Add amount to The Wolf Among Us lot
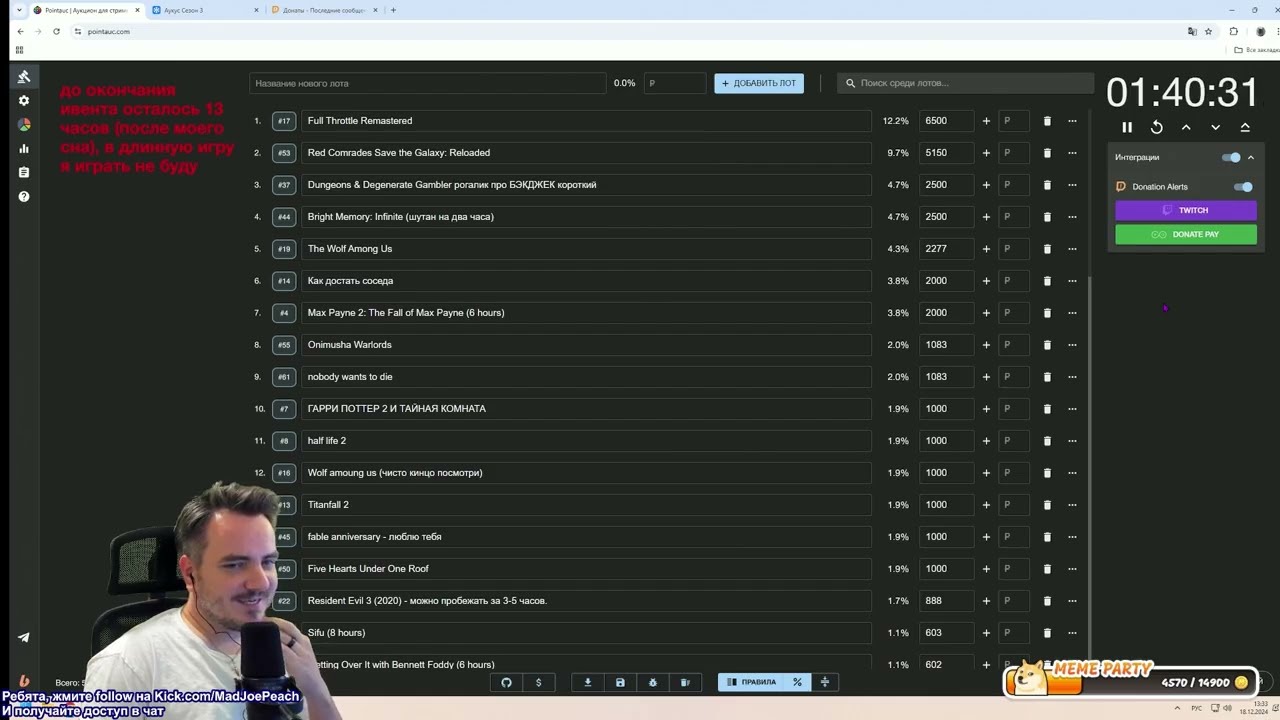Screen dimensions: 1280x720 [986, 249]
